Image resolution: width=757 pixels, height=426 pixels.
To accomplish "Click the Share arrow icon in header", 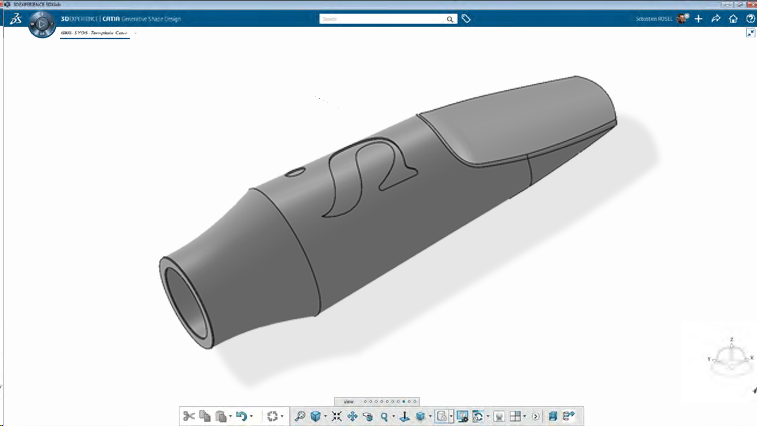I will [716, 19].
